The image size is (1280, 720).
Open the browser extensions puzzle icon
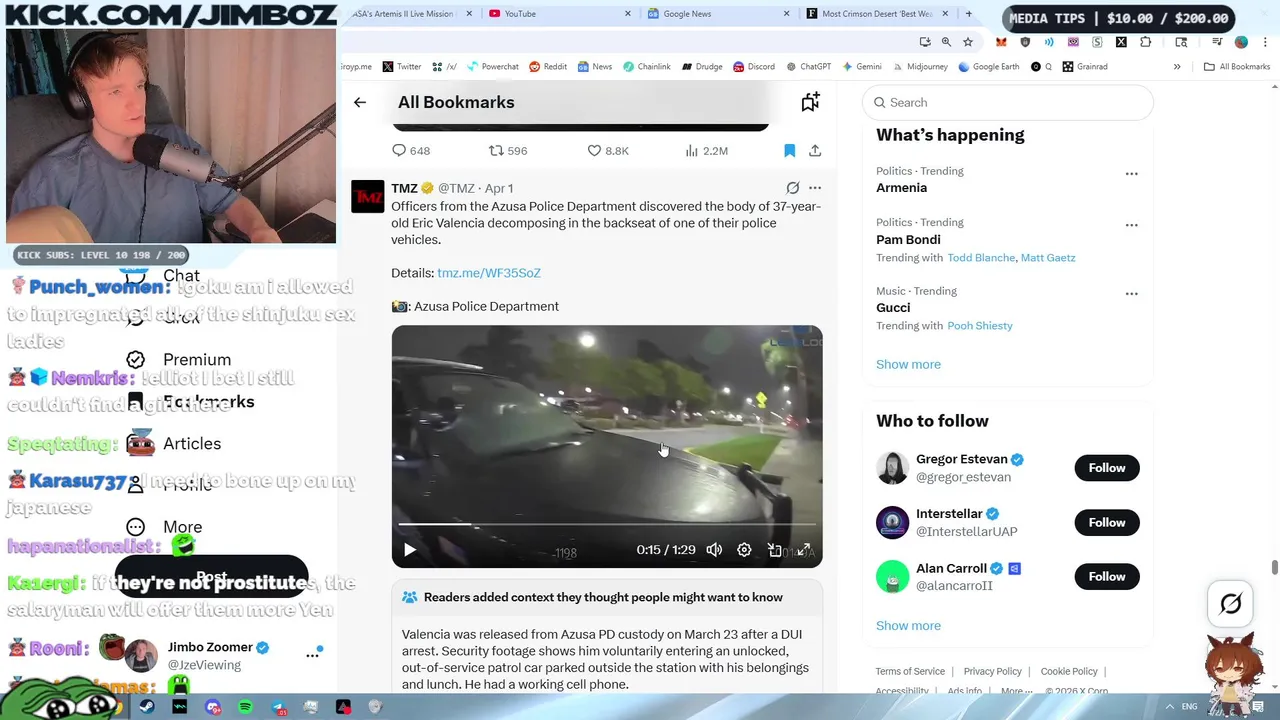coord(1146,42)
